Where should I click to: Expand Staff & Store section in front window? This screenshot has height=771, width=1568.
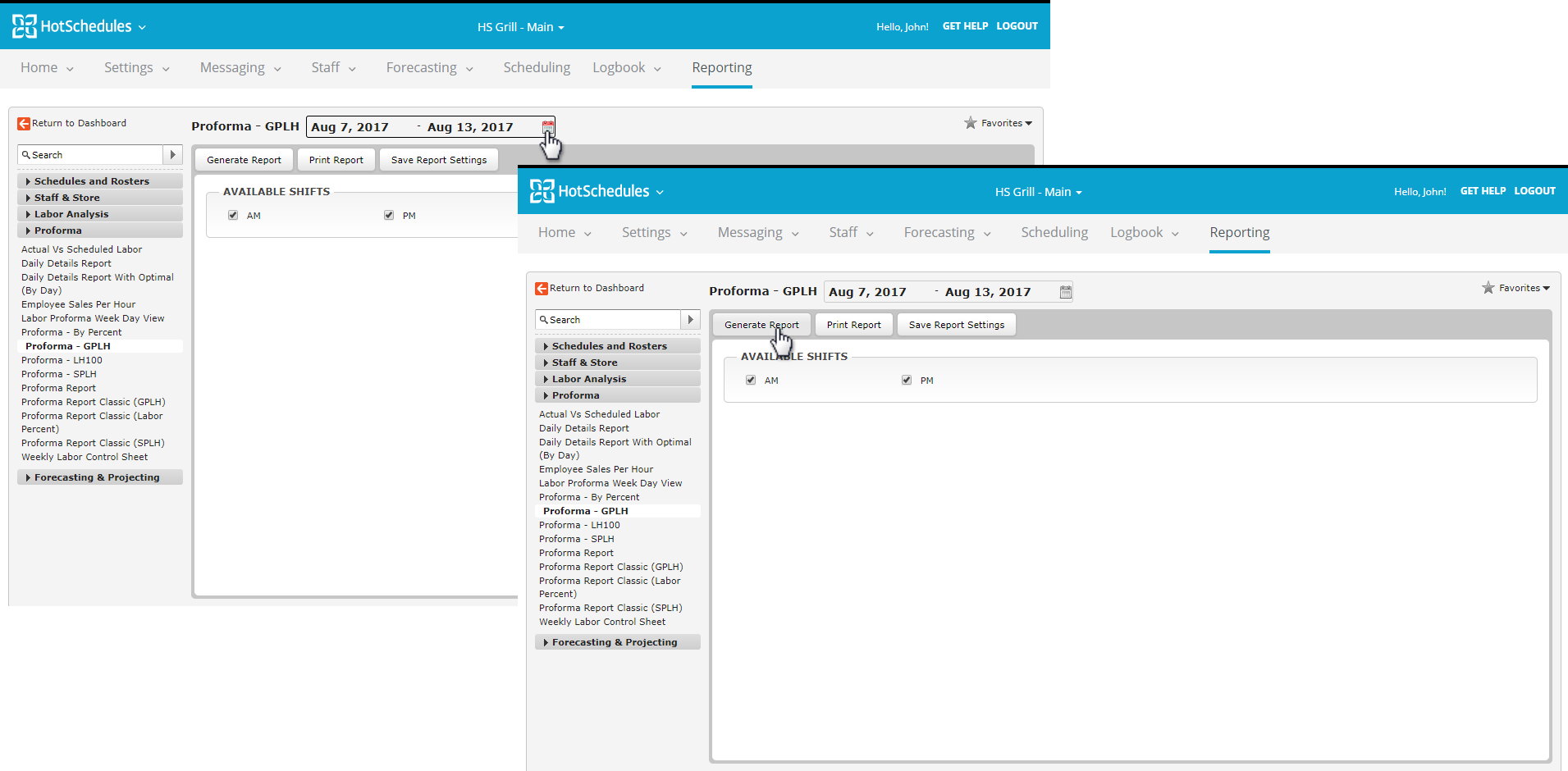click(618, 363)
